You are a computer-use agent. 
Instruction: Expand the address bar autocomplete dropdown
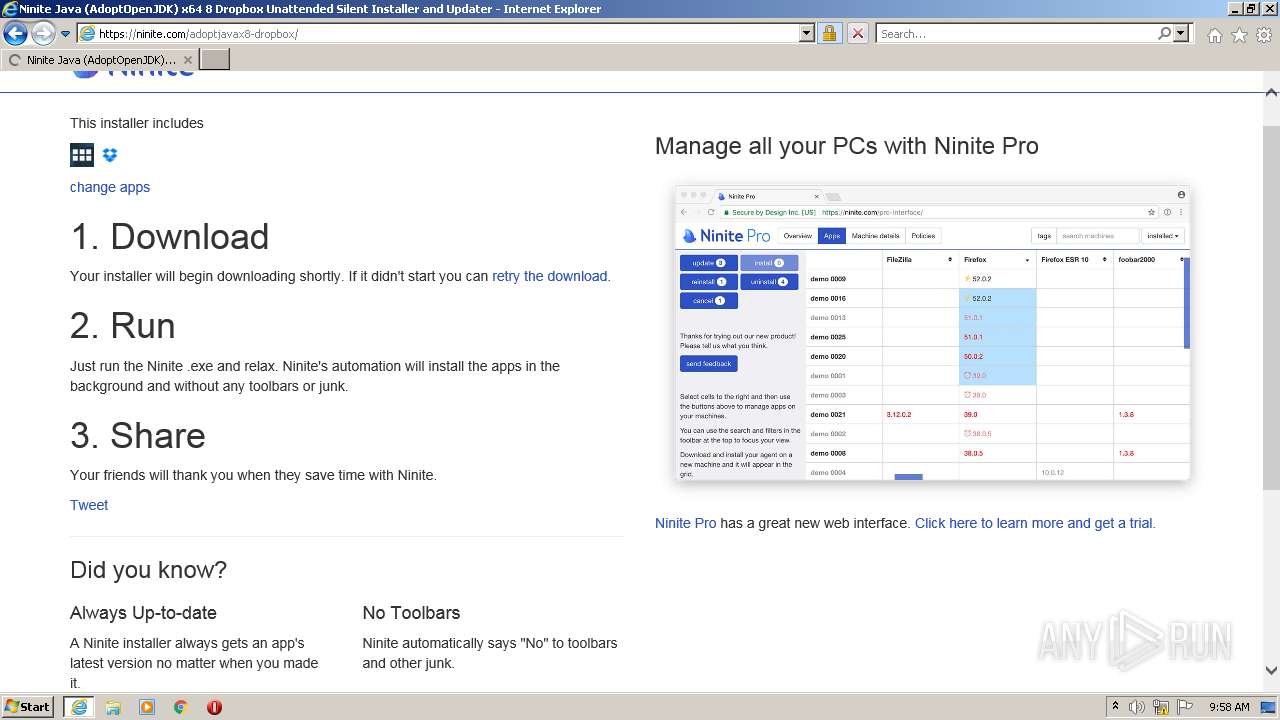tap(807, 33)
